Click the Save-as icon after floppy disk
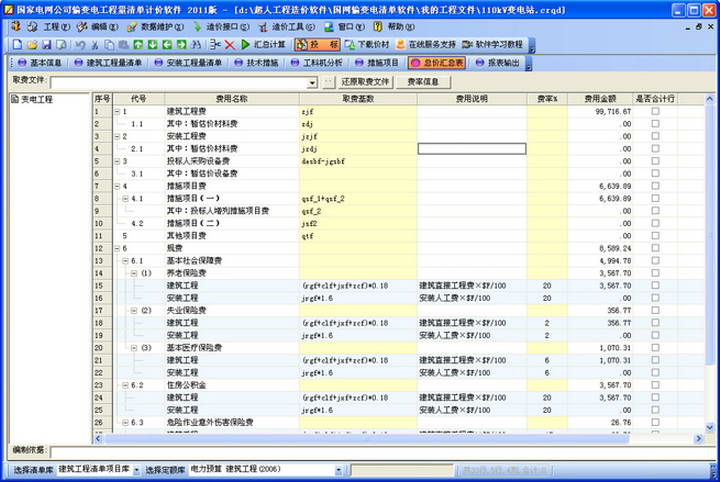 point(61,45)
